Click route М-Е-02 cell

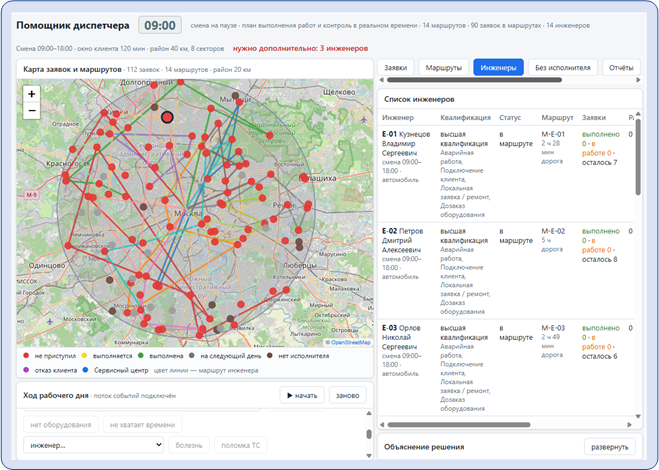click(553, 231)
